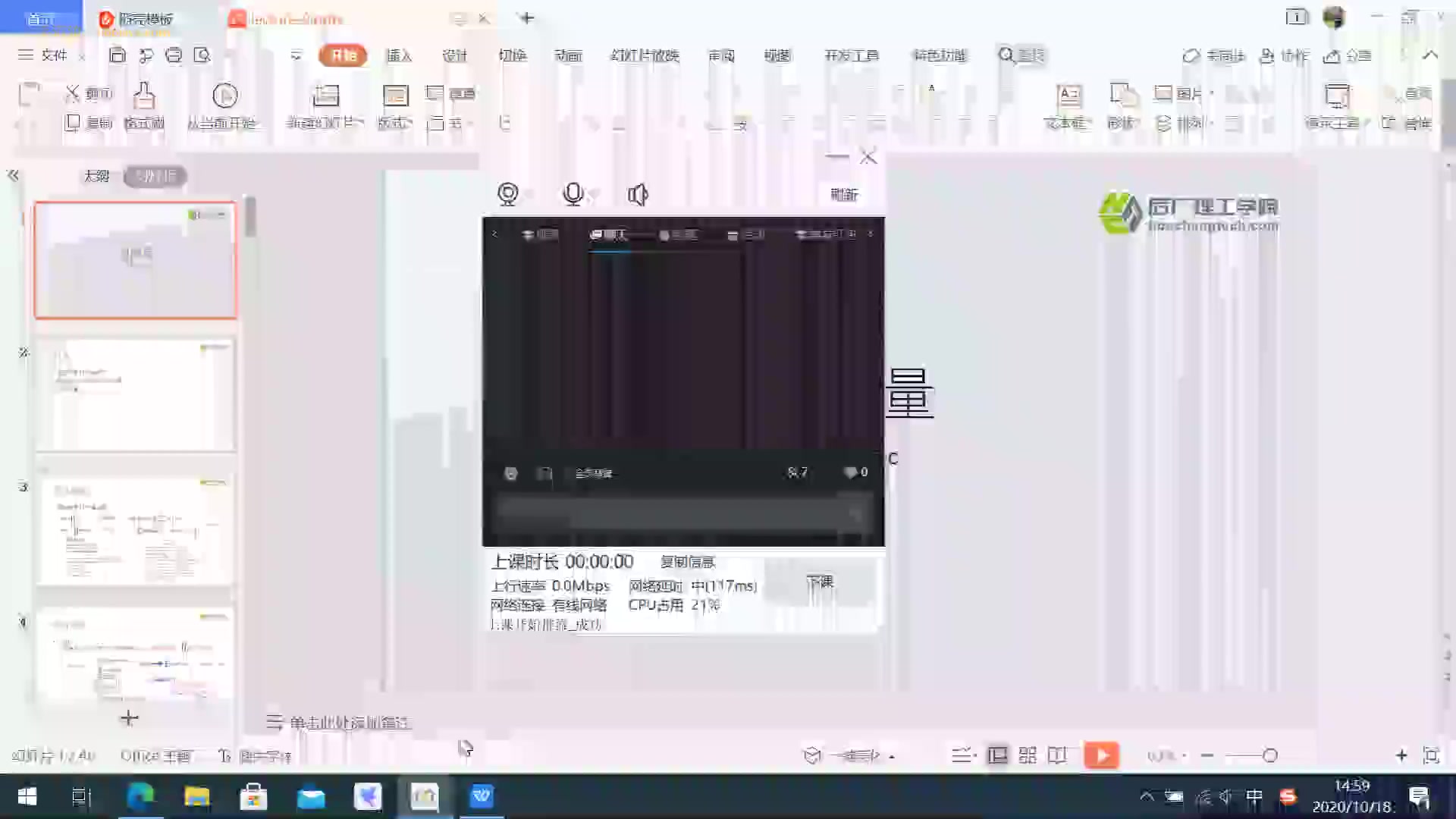Switch to the Special Features (特色功能) tab
This screenshot has width=1456, height=819.
pos(940,55)
